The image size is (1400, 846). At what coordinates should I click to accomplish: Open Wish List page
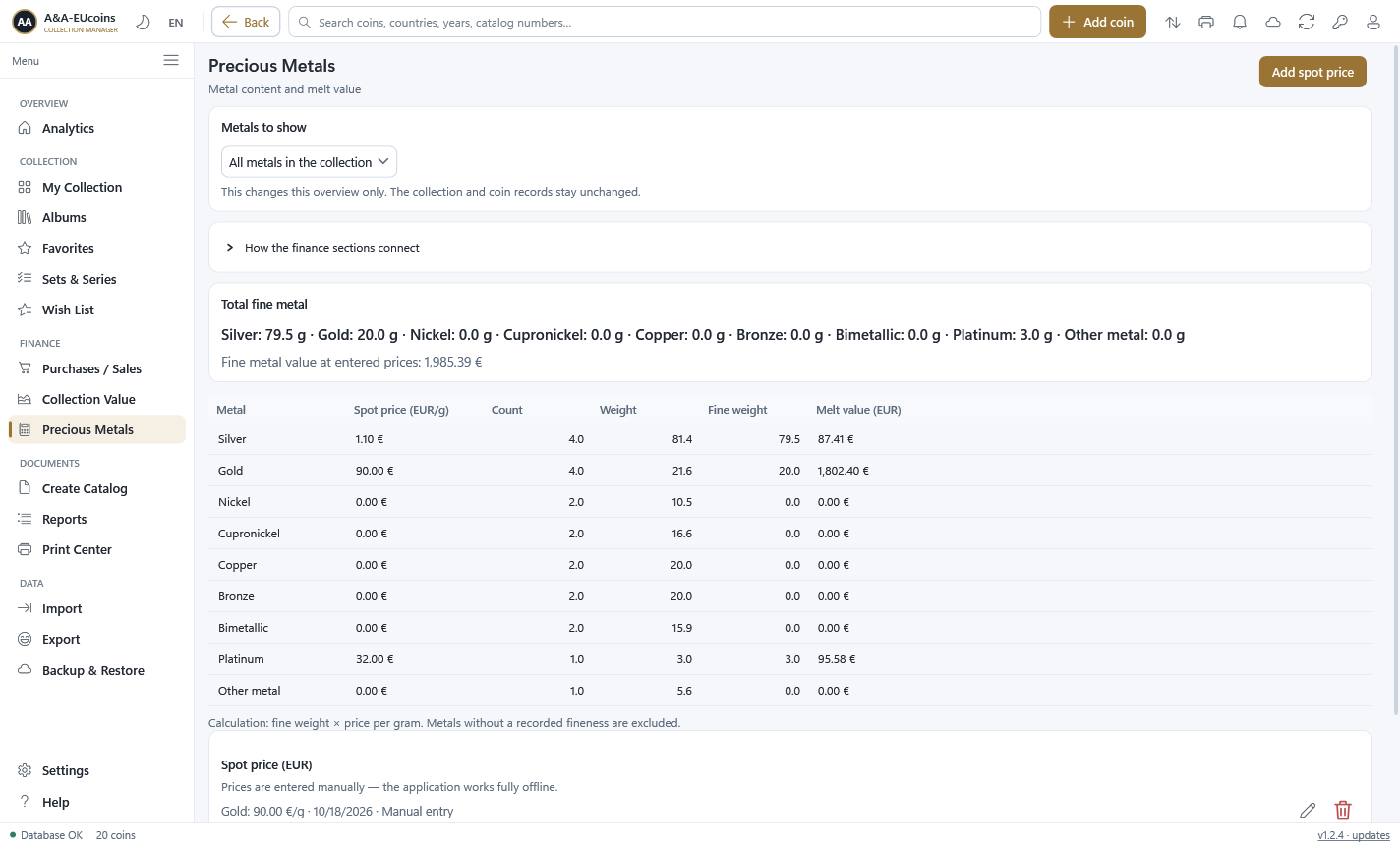(x=96, y=310)
